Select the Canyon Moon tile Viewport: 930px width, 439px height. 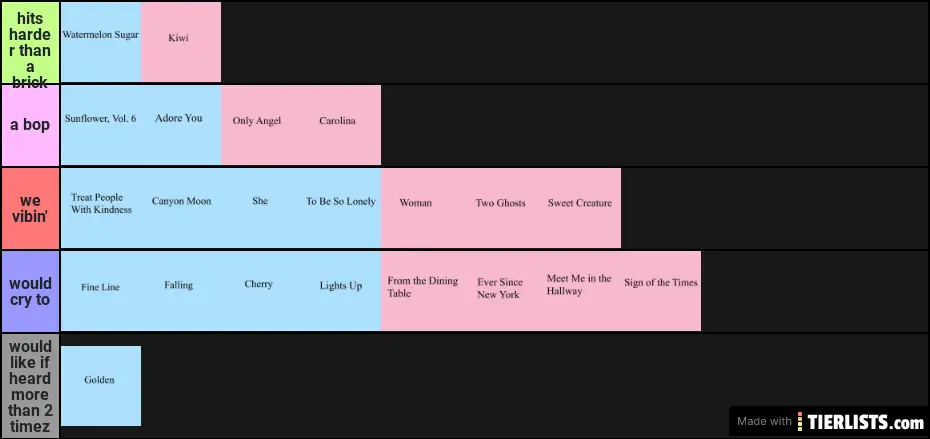click(181, 207)
